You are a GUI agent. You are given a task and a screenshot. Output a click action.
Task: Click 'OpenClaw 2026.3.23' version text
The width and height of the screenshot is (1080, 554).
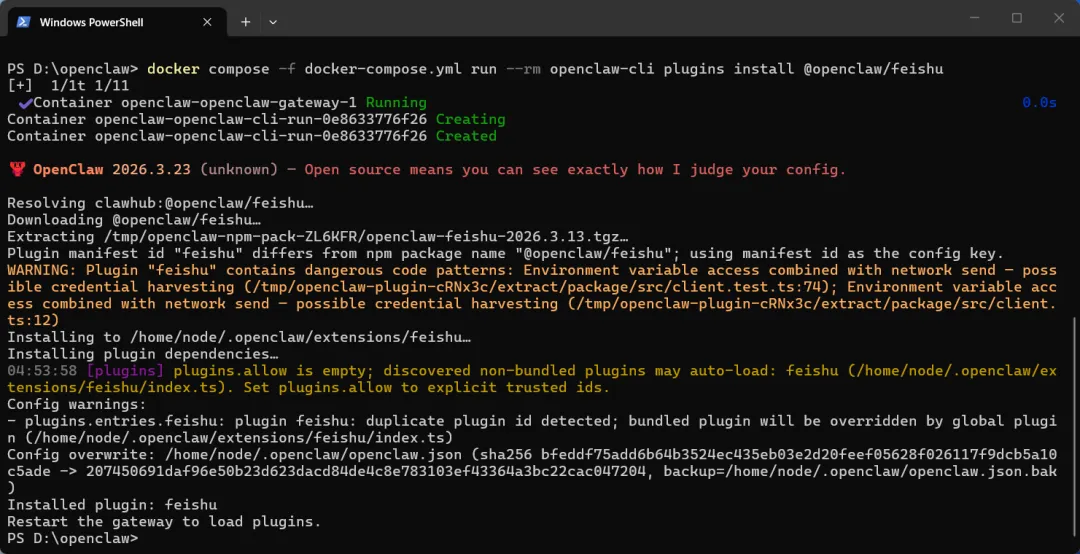point(112,170)
